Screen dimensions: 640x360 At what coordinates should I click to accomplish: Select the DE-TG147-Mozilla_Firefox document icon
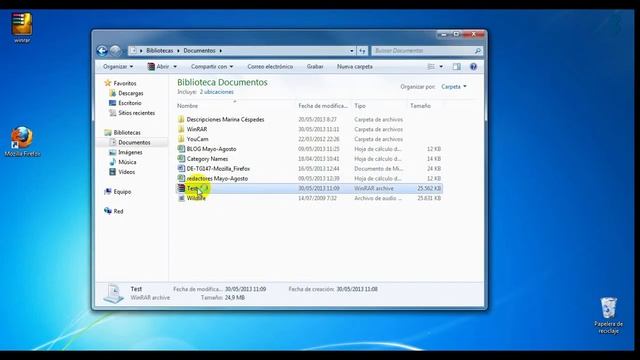[x=181, y=168]
